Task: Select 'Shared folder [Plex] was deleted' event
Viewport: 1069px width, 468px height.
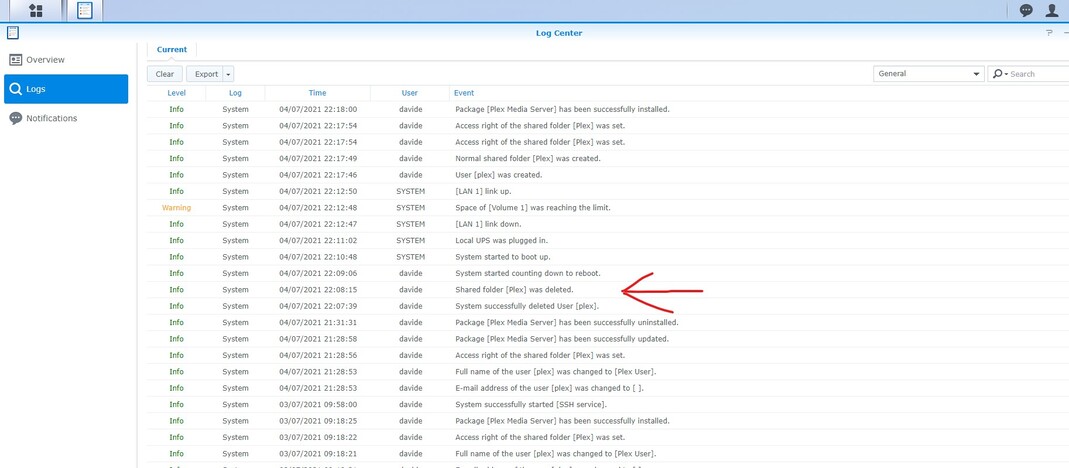Action: coord(514,289)
